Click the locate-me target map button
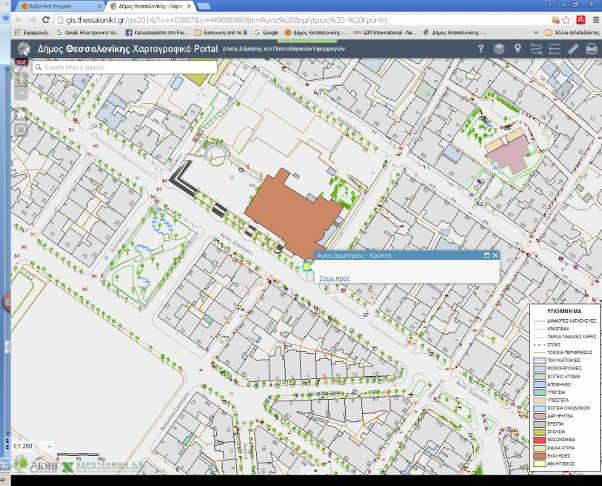The height and width of the screenshot is (486, 602). [x=21, y=131]
